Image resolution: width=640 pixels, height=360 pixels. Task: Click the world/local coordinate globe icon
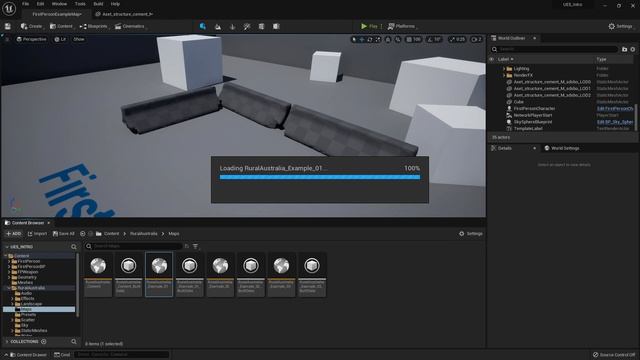pos(388,40)
